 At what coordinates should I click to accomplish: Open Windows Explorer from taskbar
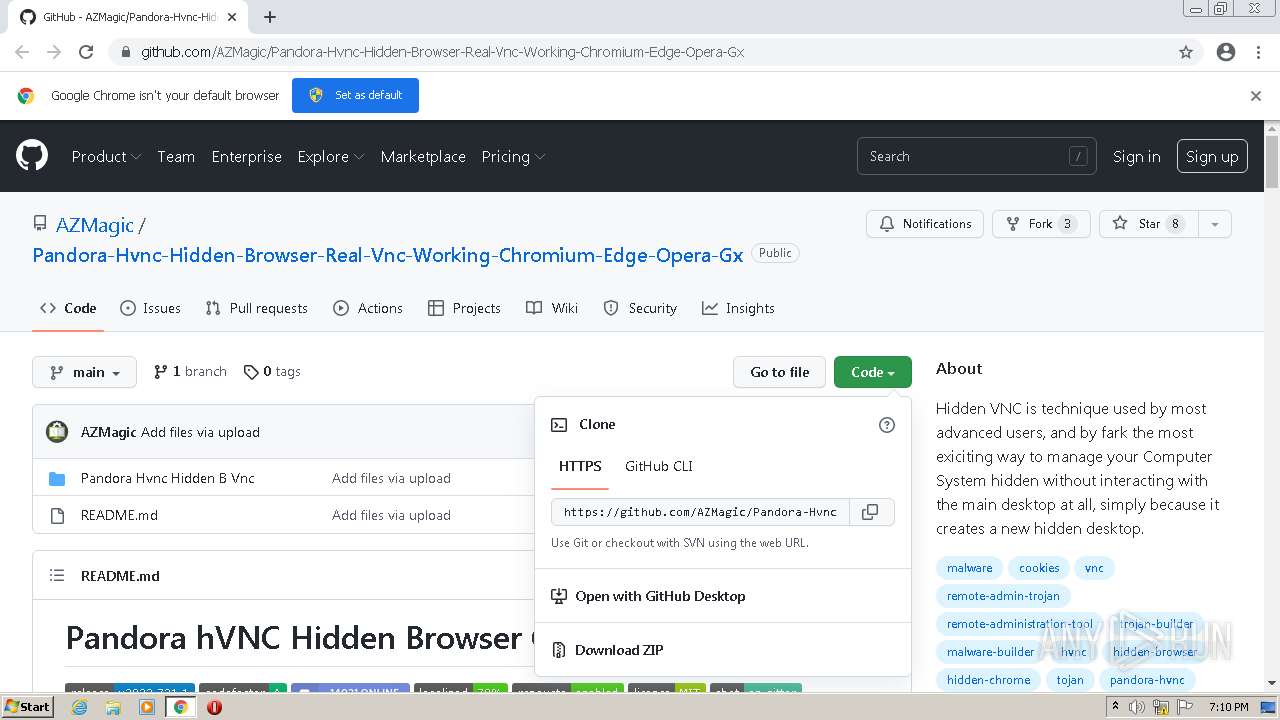(113, 707)
